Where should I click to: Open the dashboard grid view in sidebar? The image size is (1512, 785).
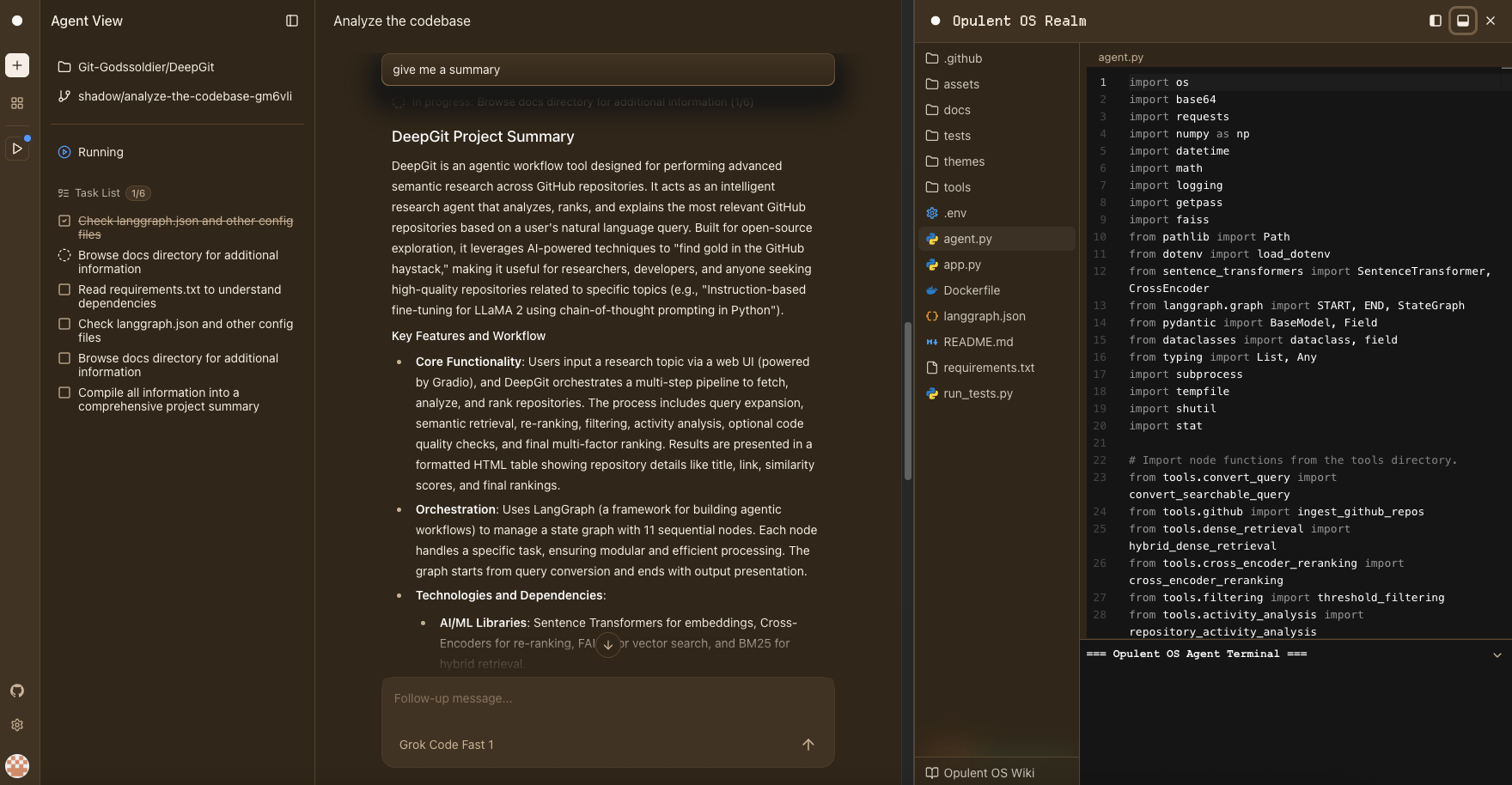tap(16, 102)
